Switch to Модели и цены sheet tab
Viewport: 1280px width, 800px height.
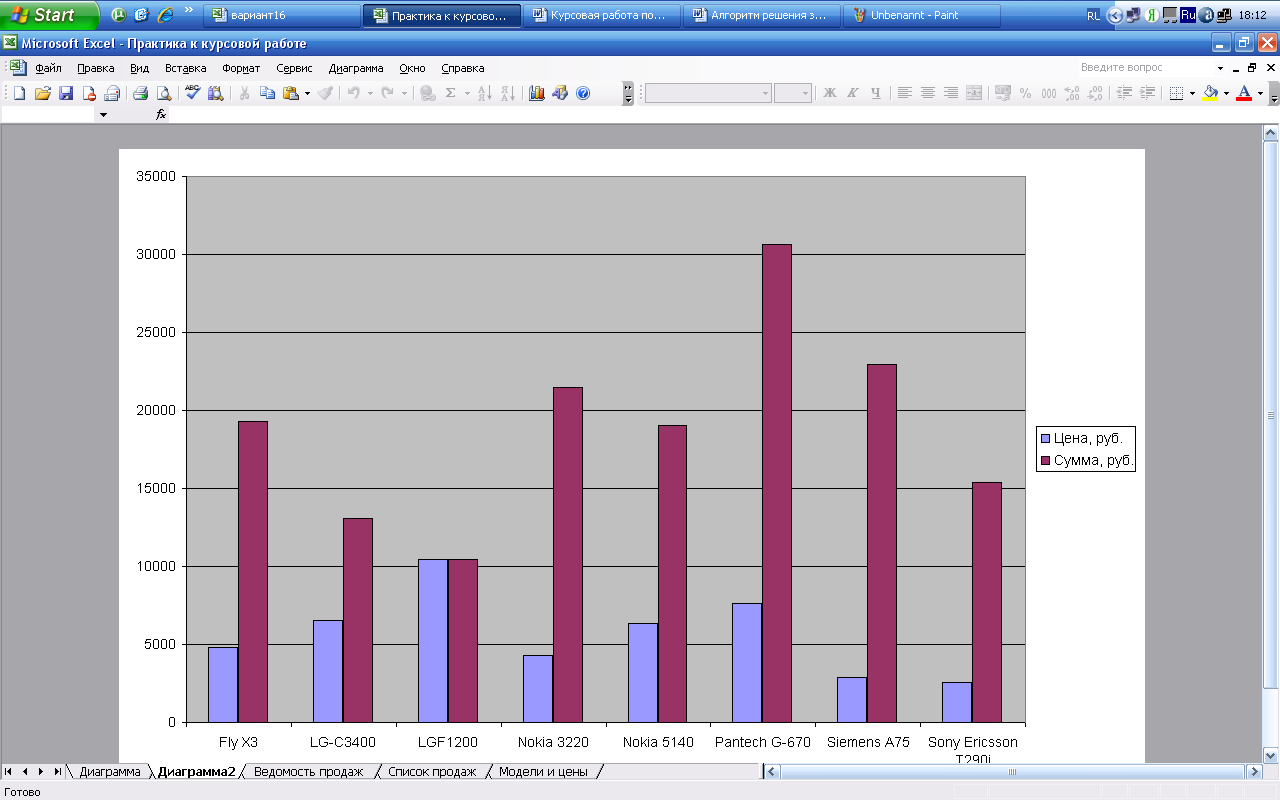[x=543, y=772]
